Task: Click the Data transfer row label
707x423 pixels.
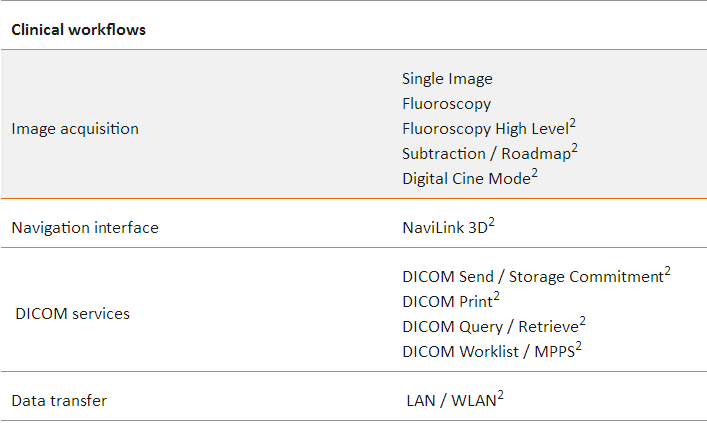Action: (59, 401)
